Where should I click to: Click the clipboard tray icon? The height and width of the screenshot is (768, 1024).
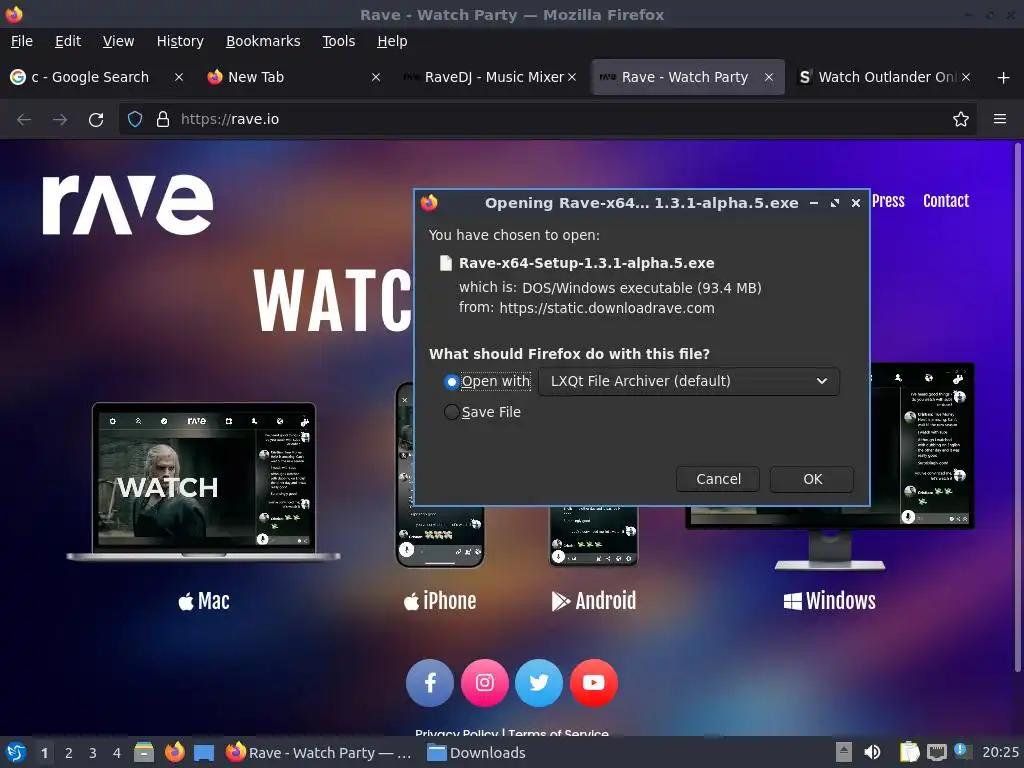click(x=910, y=752)
